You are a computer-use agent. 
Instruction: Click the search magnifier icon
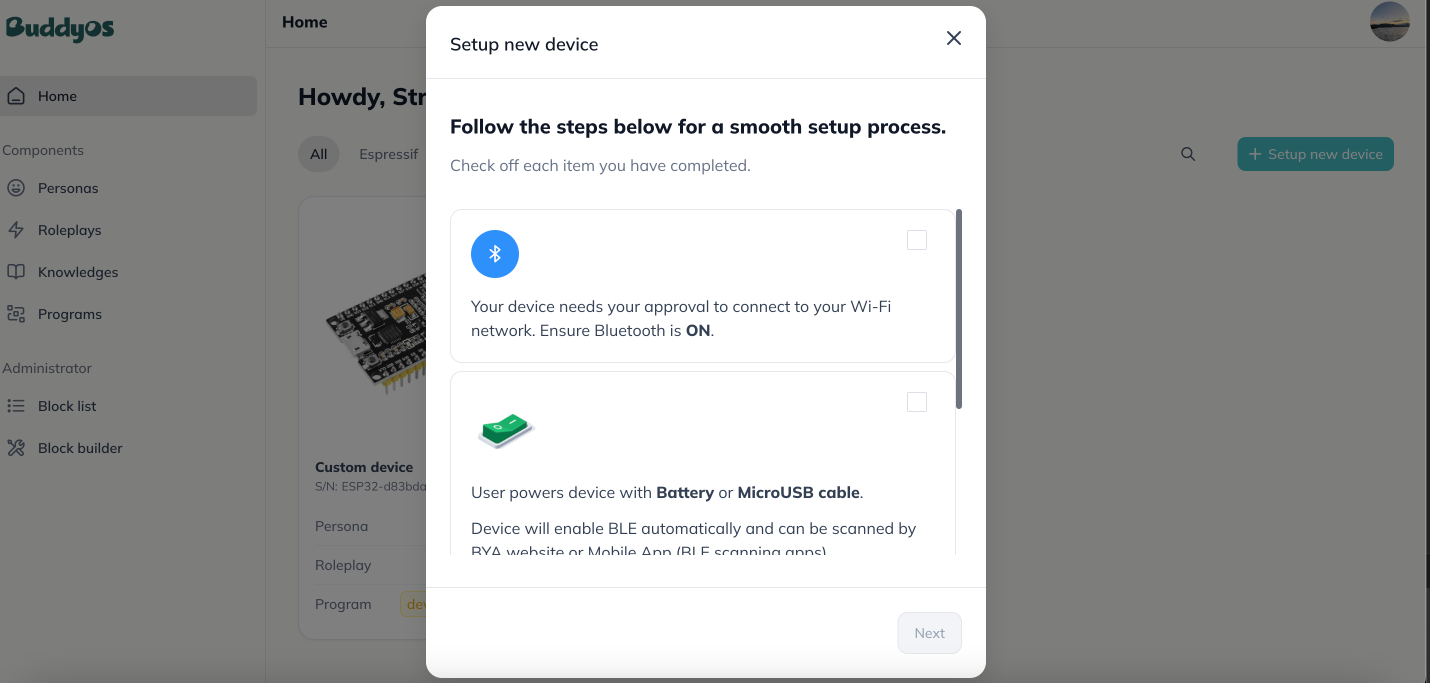1188,154
